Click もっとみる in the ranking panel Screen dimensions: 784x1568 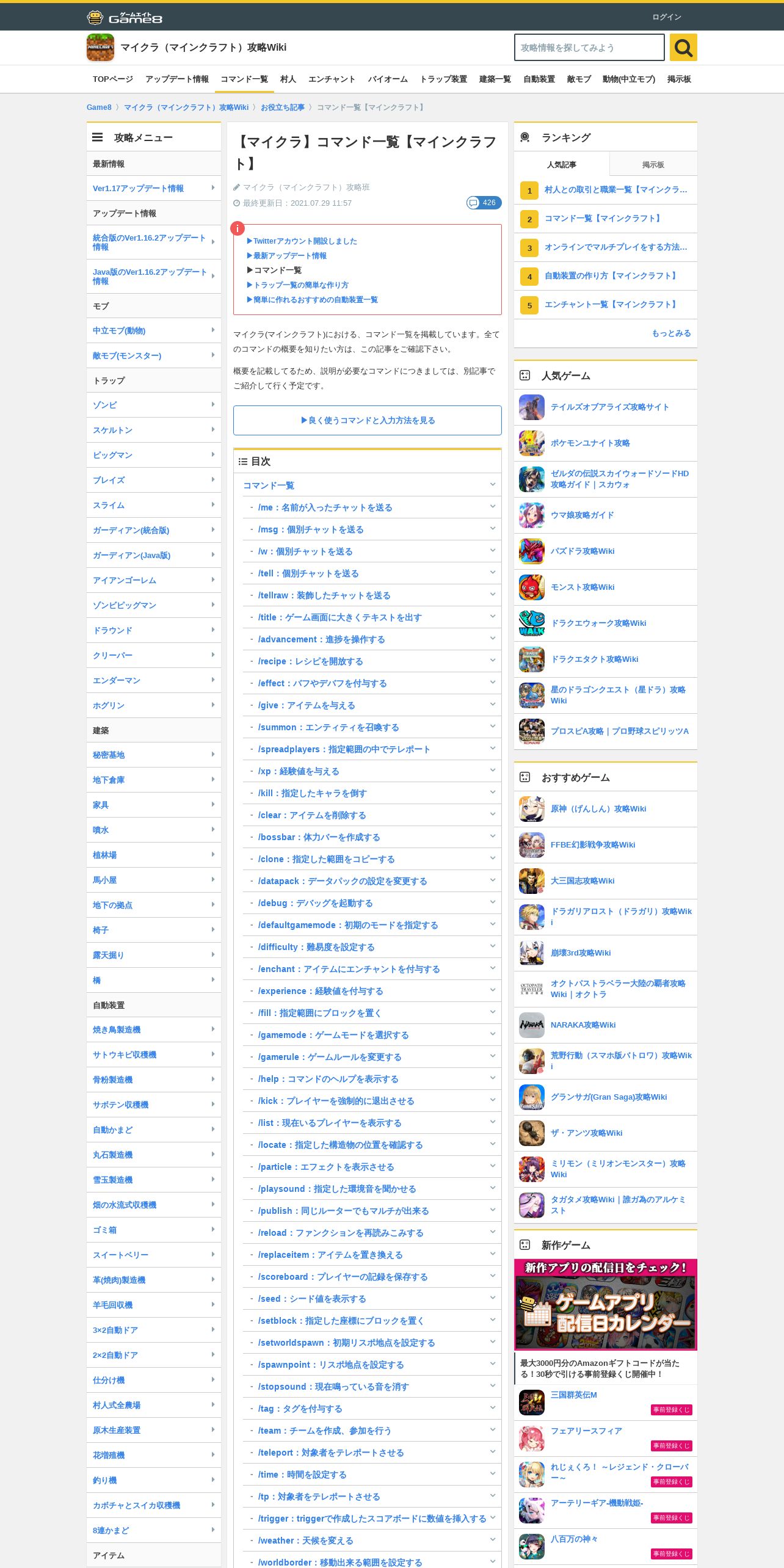(671, 333)
